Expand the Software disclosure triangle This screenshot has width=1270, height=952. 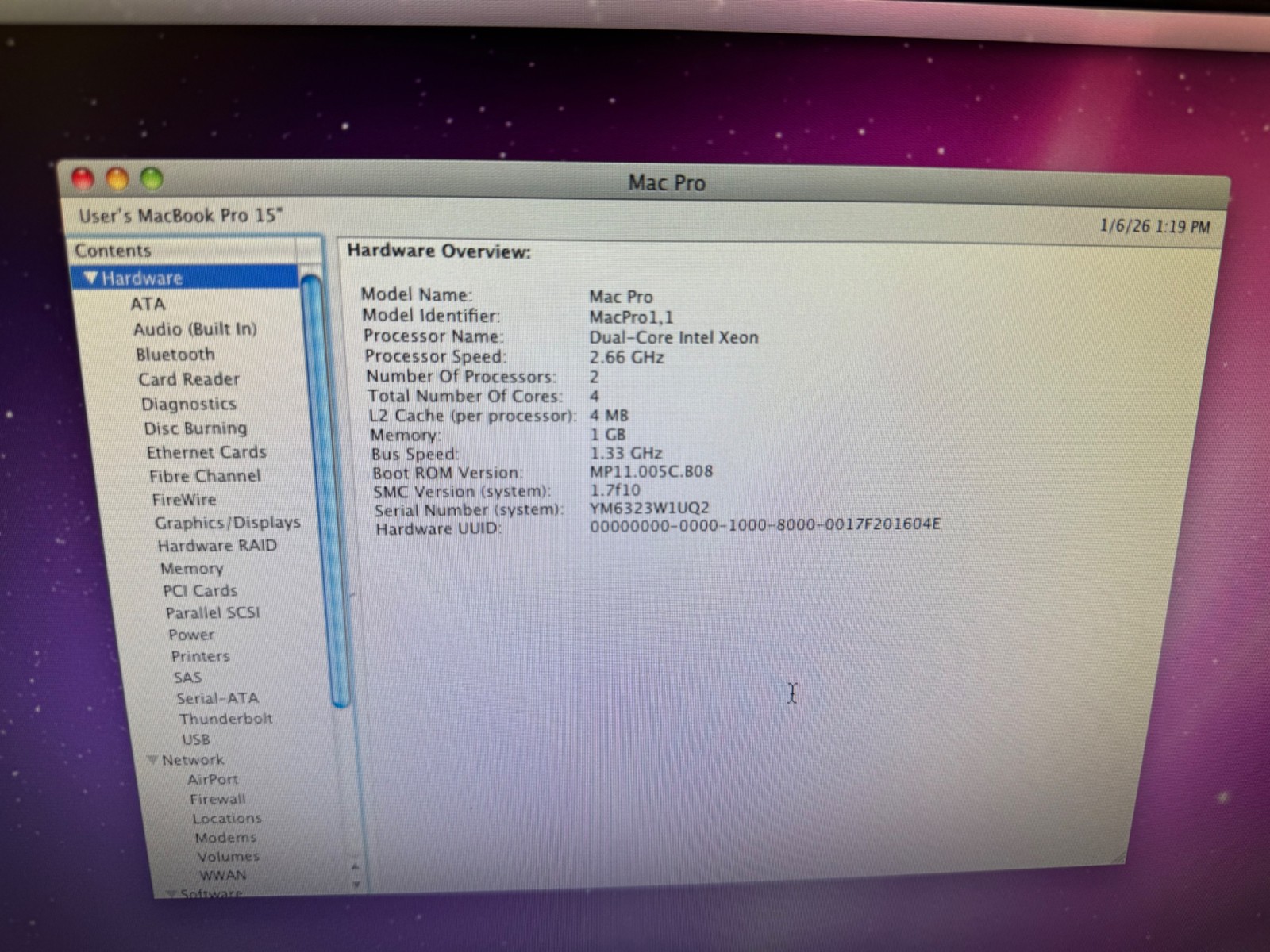(171, 893)
